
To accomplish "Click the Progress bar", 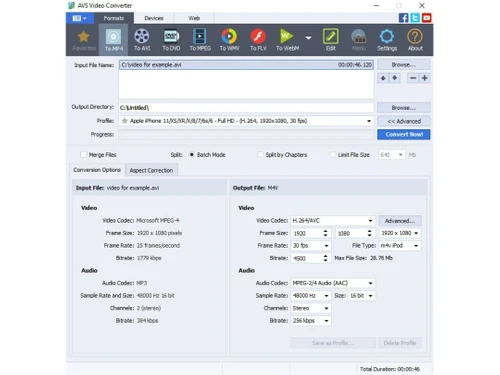I will 246,134.
